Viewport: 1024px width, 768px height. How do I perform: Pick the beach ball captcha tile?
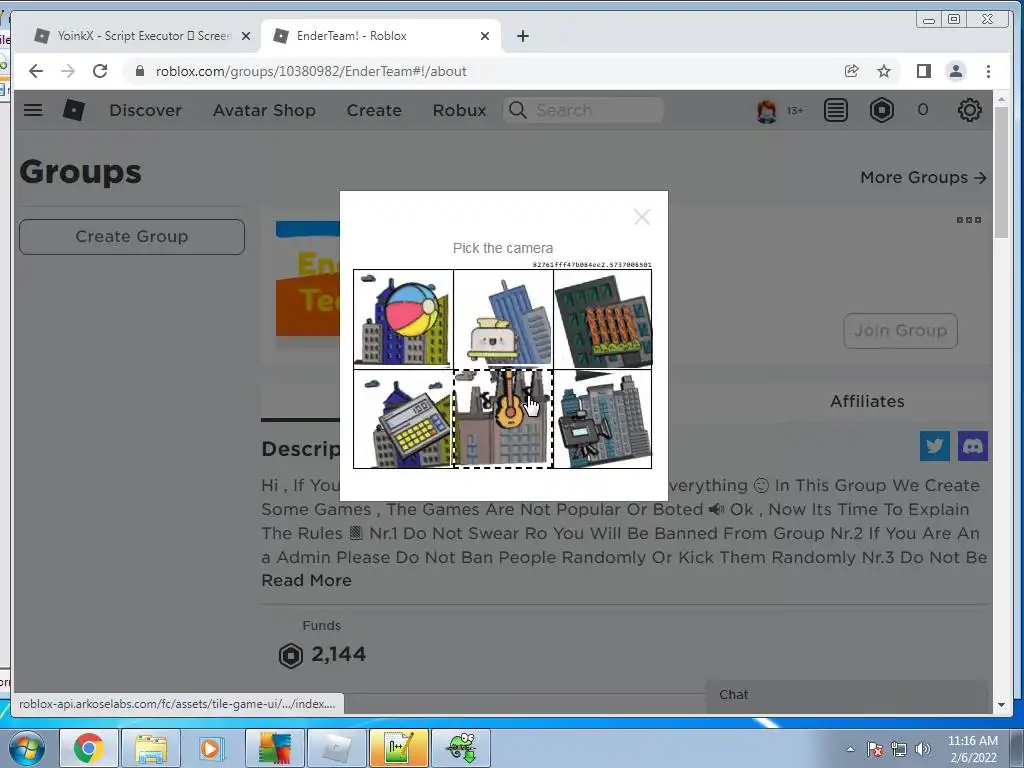404,319
